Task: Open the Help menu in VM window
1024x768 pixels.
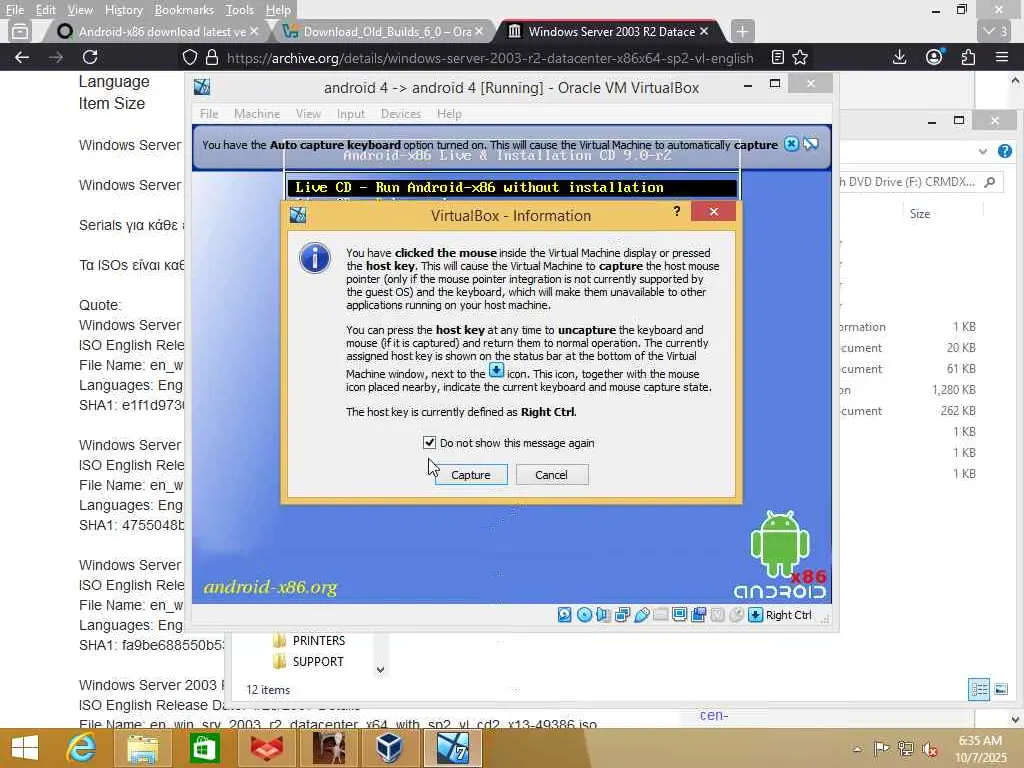Action: [x=449, y=114]
